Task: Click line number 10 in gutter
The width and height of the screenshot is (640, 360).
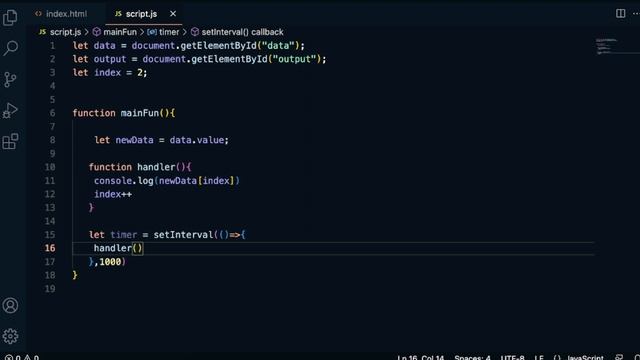Action: click(x=50, y=167)
